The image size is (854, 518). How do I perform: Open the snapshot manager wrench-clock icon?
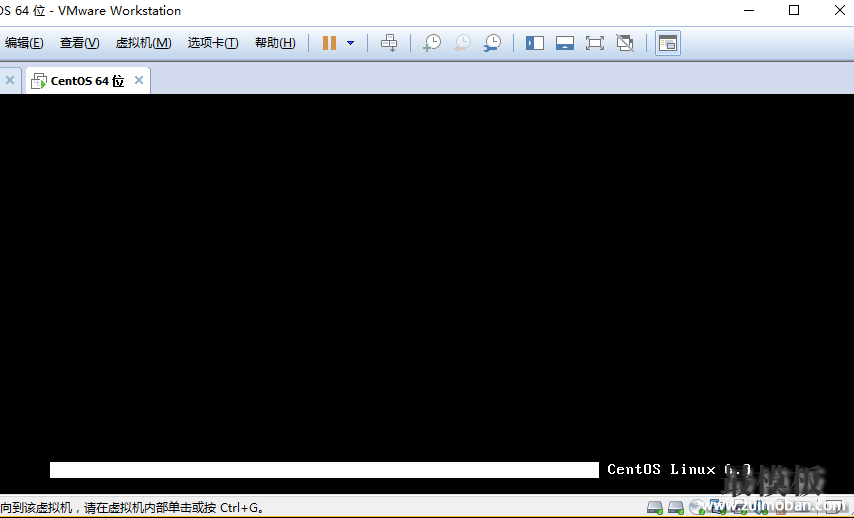[492, 43]
